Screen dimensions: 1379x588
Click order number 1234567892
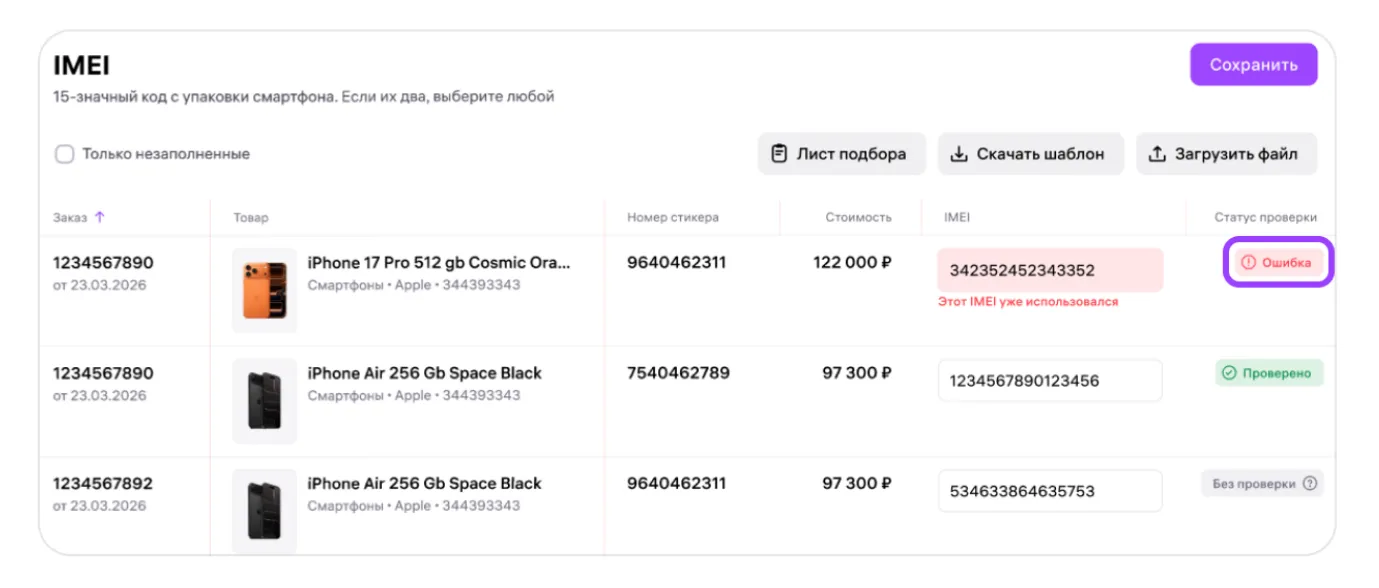pos(103,484)
